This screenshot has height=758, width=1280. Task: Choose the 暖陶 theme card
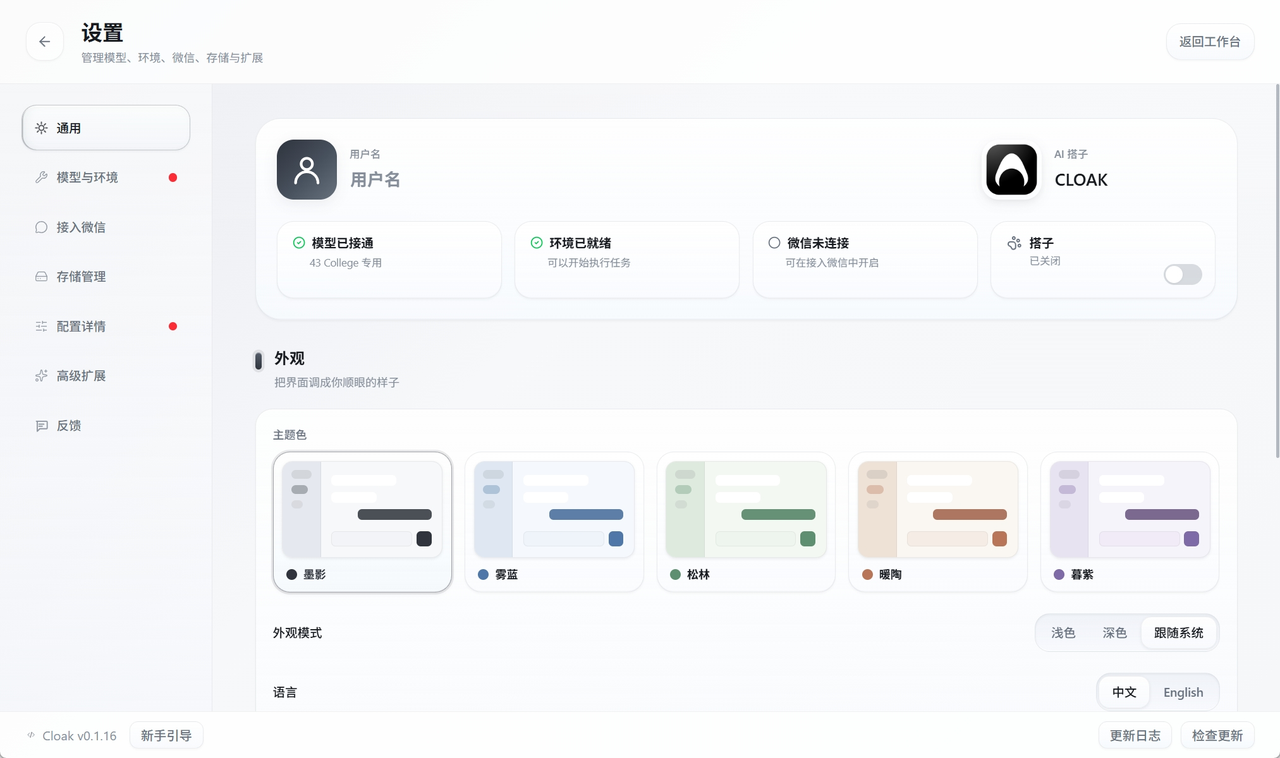(938, 522)
